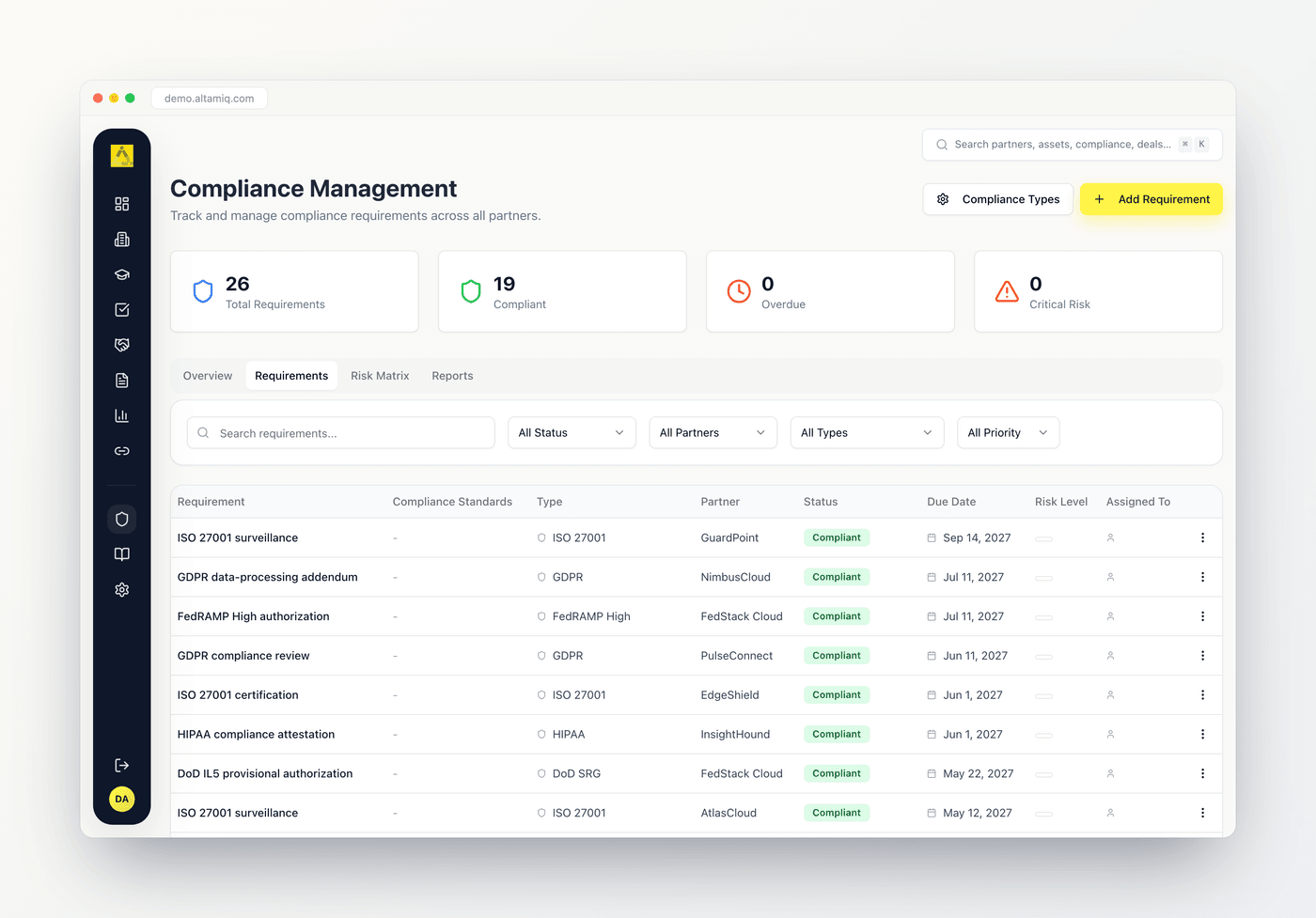Open the settings gear icon in sidebar

121,590
